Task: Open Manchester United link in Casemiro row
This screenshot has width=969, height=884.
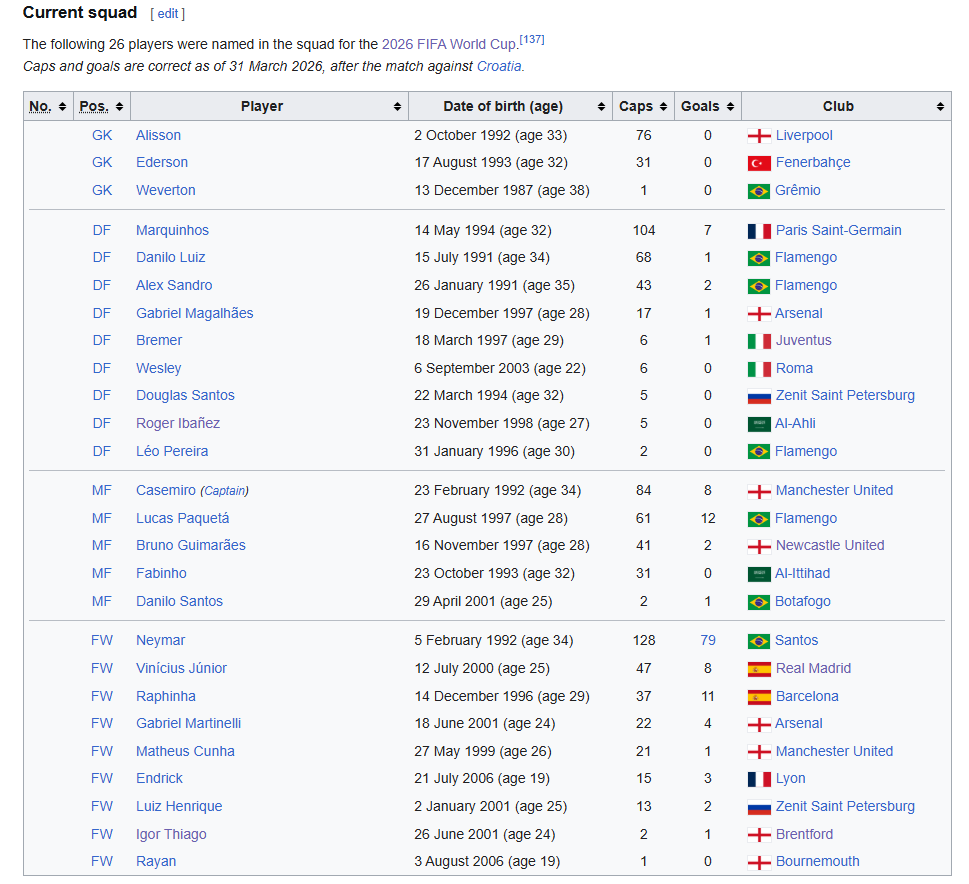Action: (x=834, y=491)
